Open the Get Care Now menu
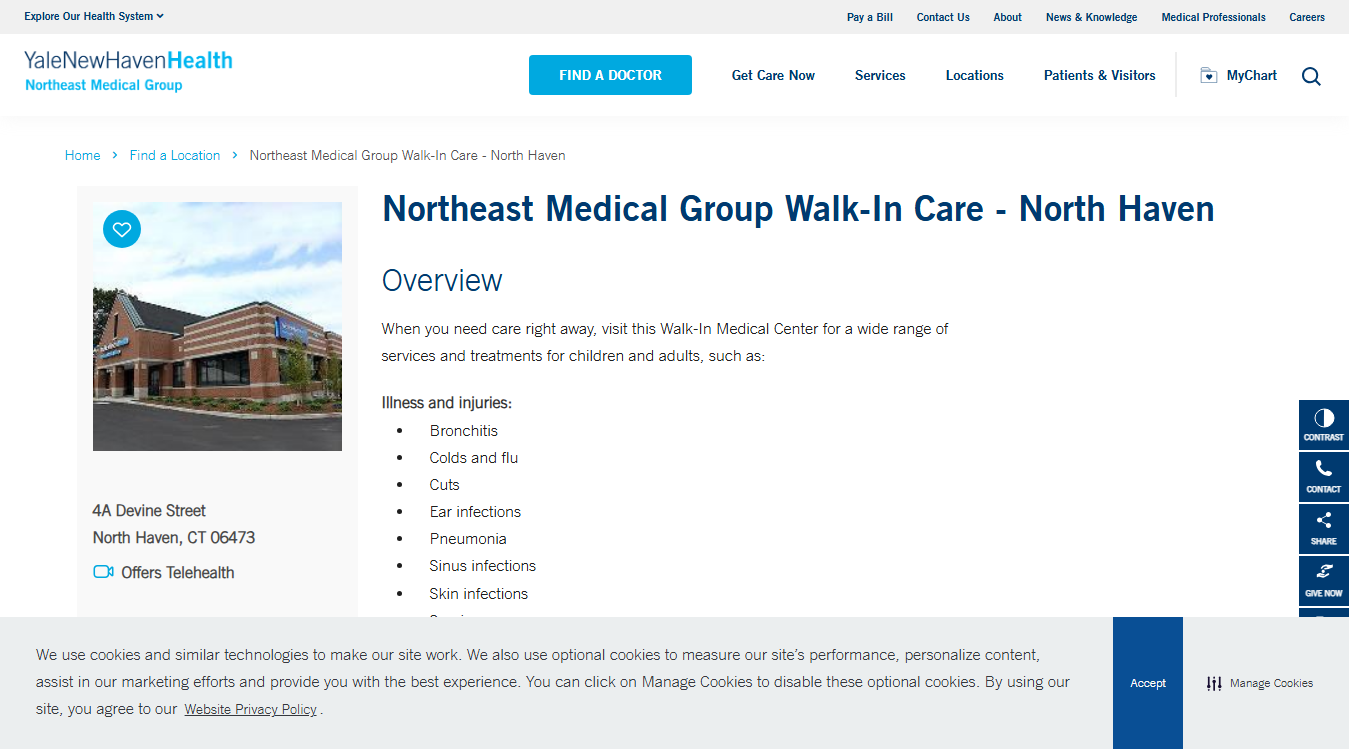The width and height of the screenshot is (1349, 749). [x=773, y=75]
